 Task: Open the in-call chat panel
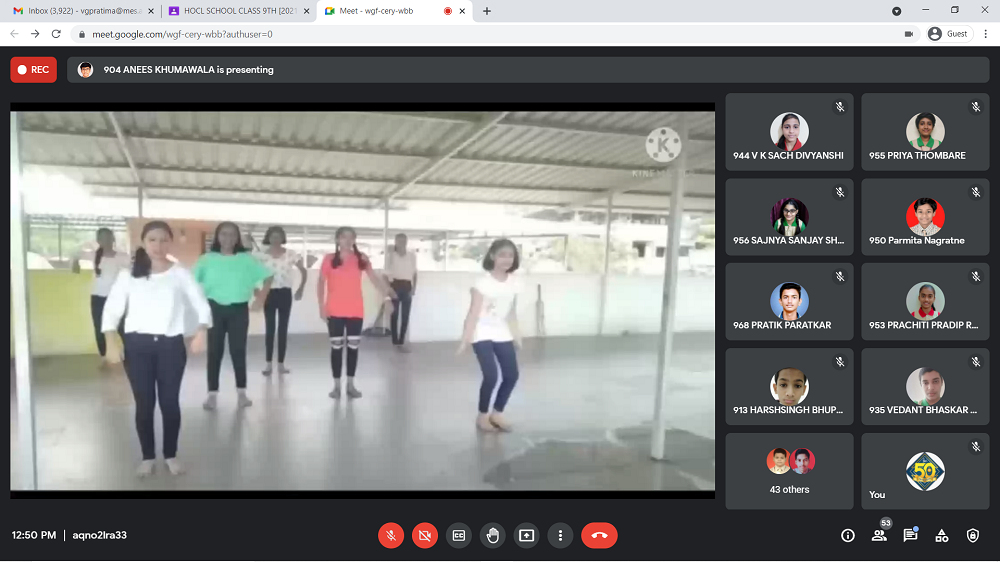pos(910,535)
